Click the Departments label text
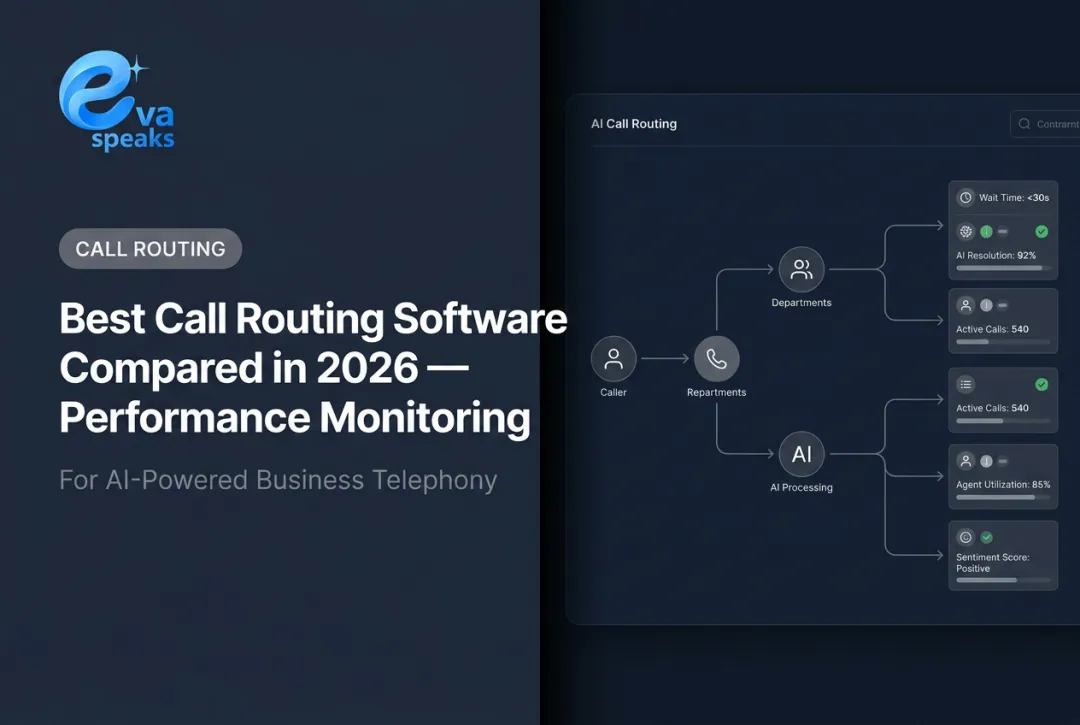The height and width of the screenshot is (725, 1080). [801, 302]
